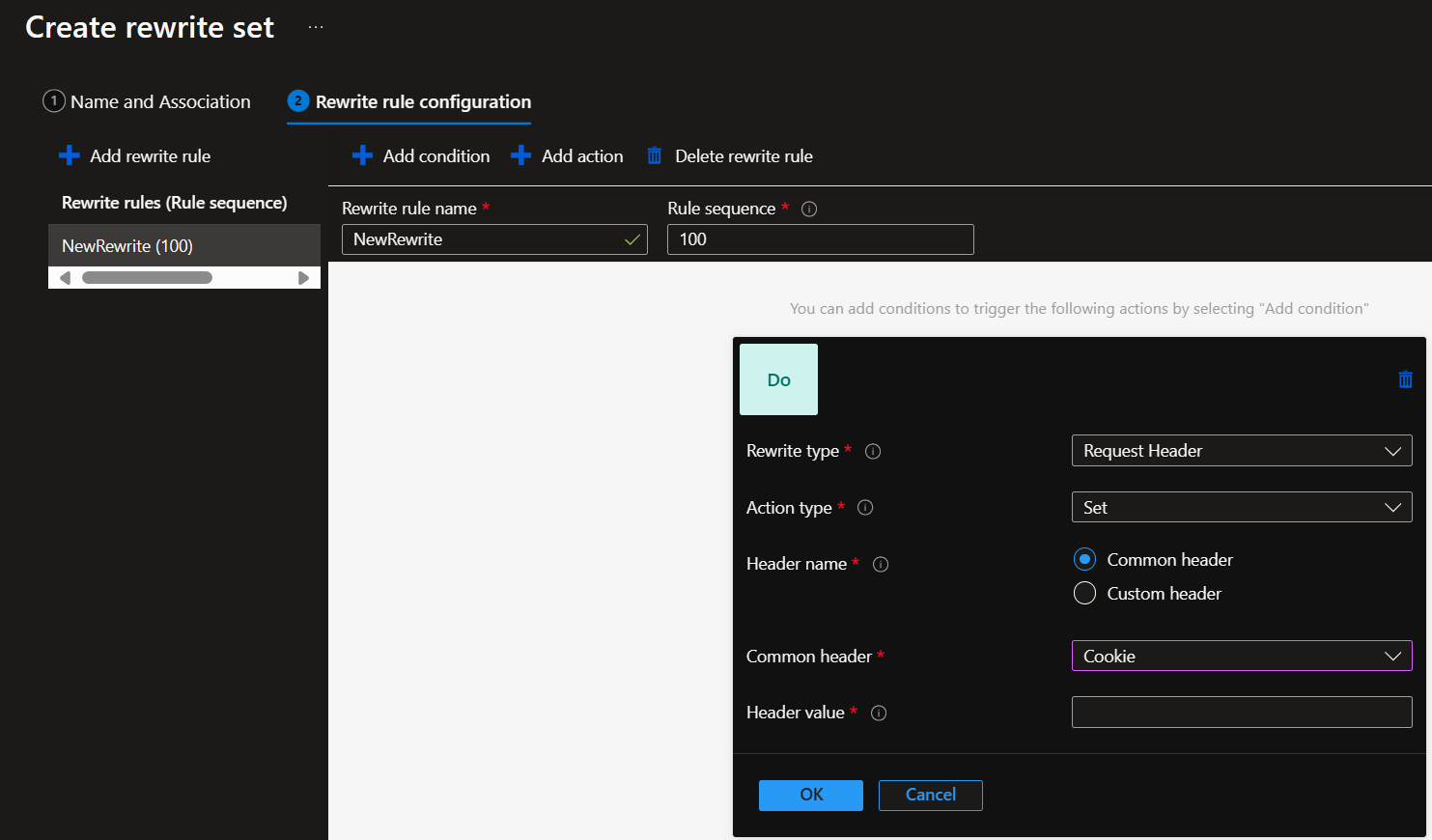Viewport: 1432px width, 840px height.
Task: Open the Rewrite type dropdown
Action: [1242, 451]
